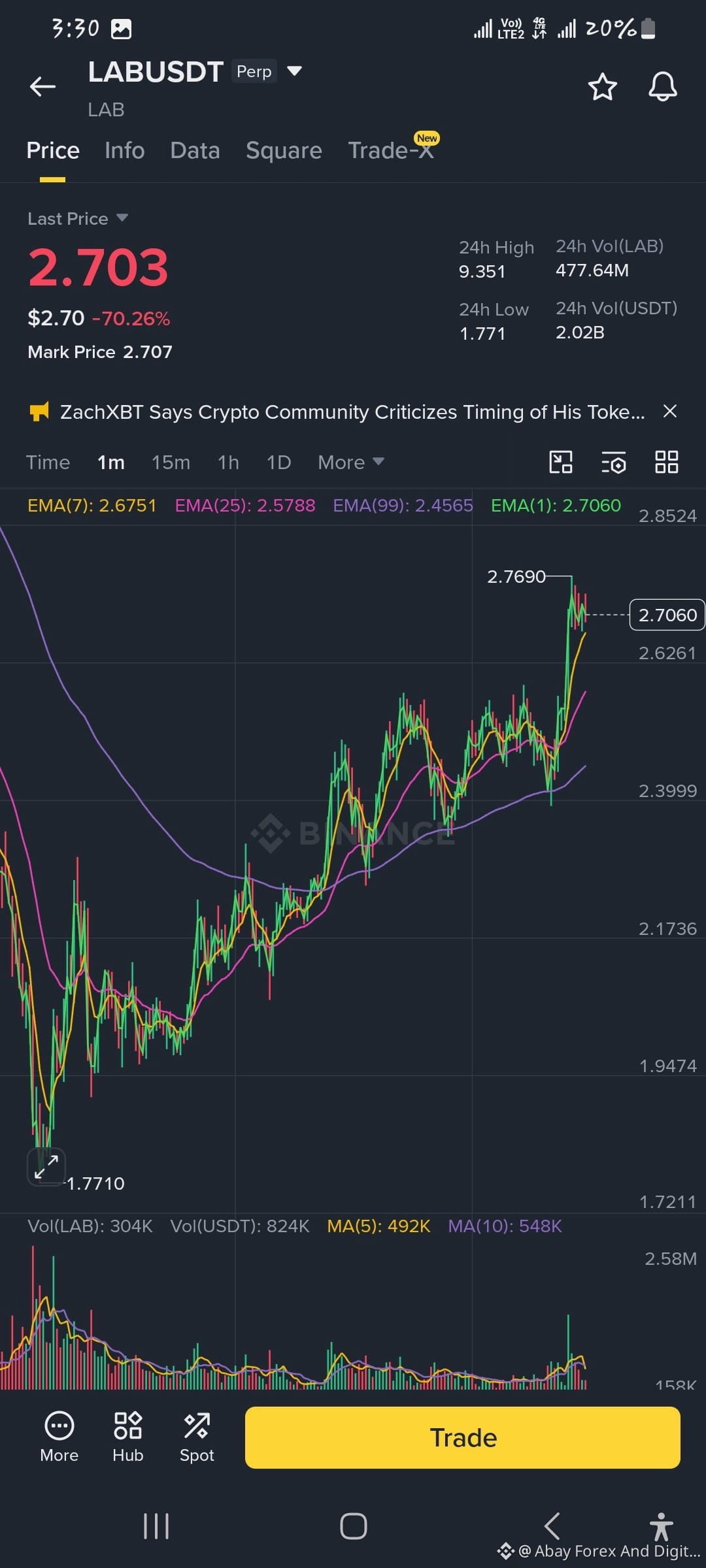
Task: Add LABUSDT to favorites with star icon
Action: point(602,86)
